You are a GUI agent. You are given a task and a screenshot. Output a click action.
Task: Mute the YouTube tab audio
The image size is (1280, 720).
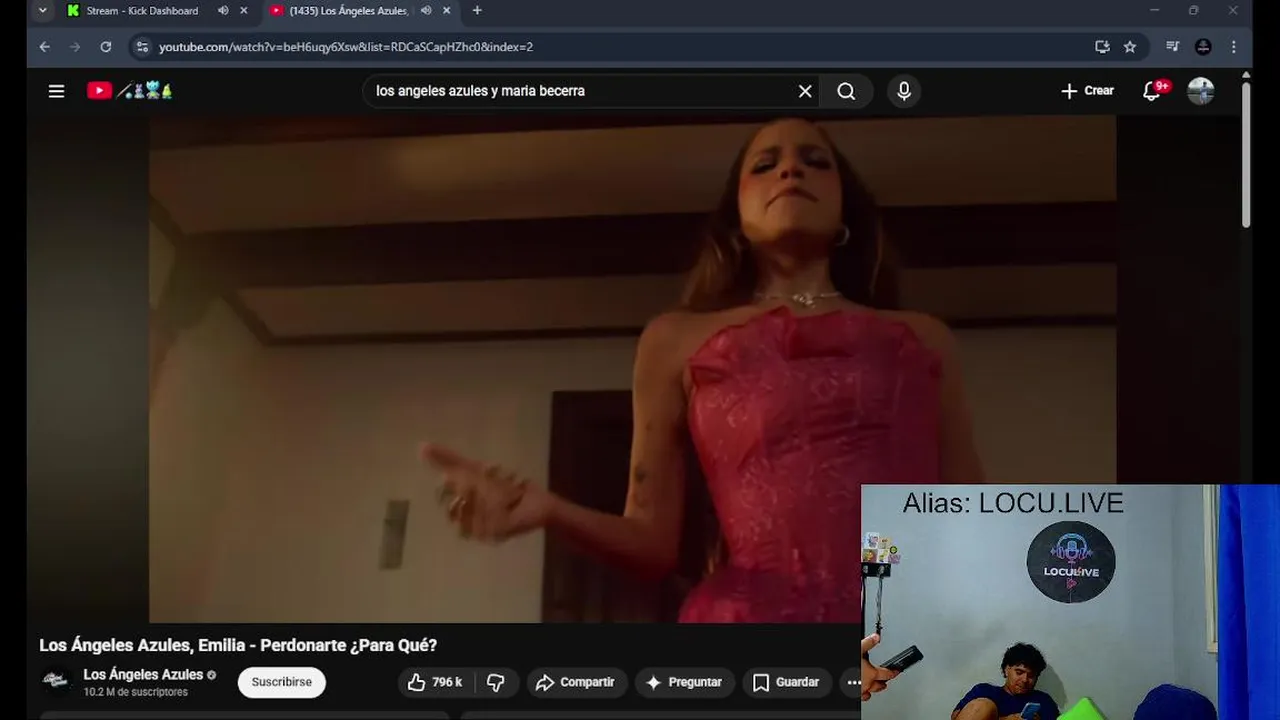(x=426, y=11)
